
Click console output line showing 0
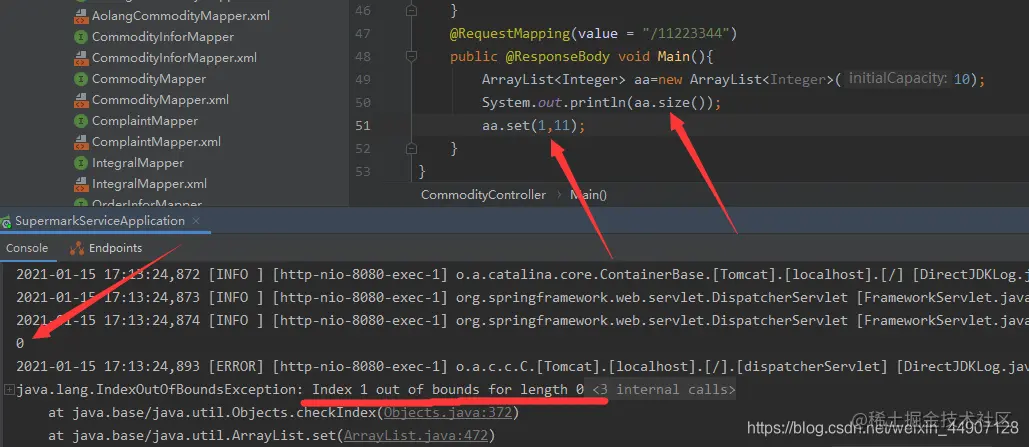tap(20, 343)
